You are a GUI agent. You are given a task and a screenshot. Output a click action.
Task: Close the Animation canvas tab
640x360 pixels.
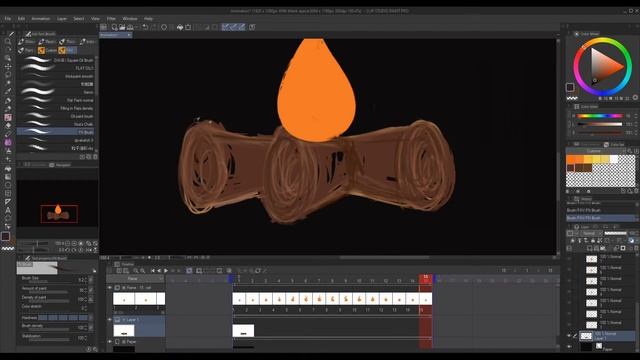point(129,35)
